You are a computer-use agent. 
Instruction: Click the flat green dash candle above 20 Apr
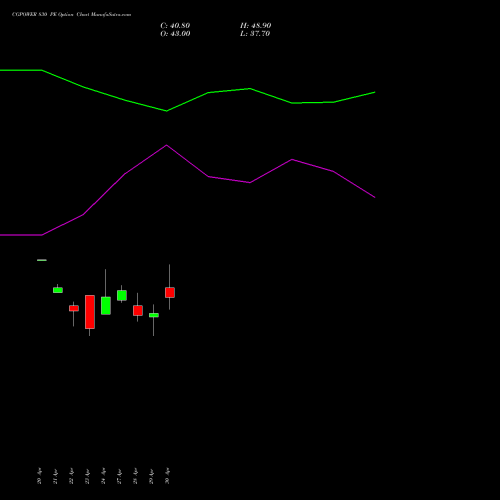click(42, 260)
